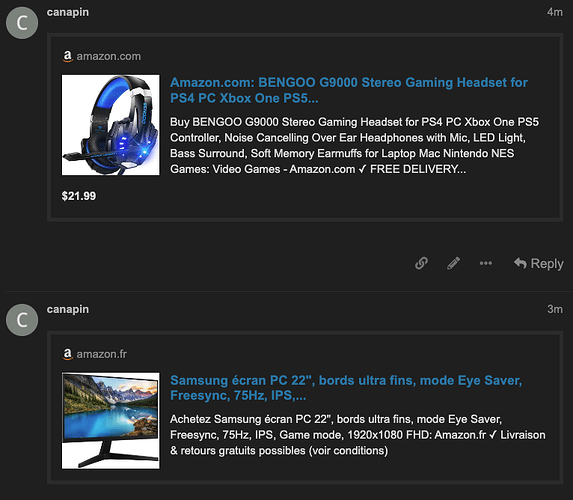Click Amazon logo favicon beside amazon.com
The height and width of the screenshot is (500, 573).
tap(68, 56)
